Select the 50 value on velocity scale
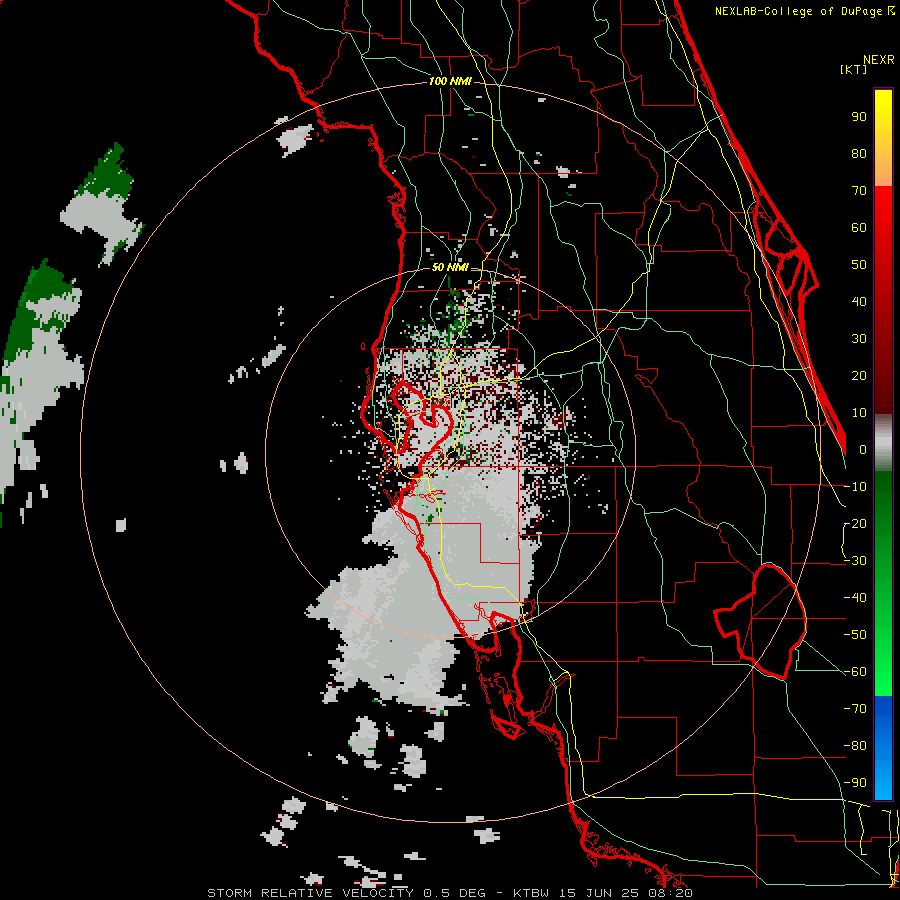The image size is (900, 900). [x=859, y=265]
